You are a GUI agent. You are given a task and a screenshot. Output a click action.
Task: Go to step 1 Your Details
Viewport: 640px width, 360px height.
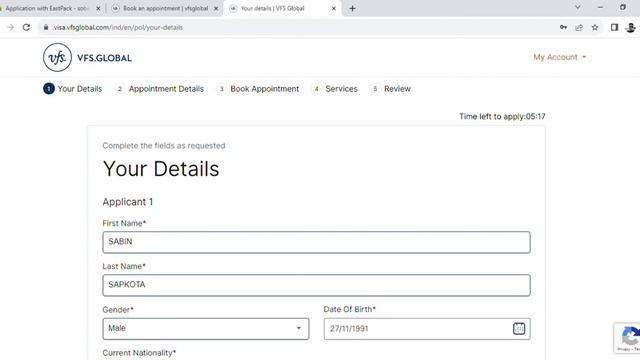pos(73,89)
